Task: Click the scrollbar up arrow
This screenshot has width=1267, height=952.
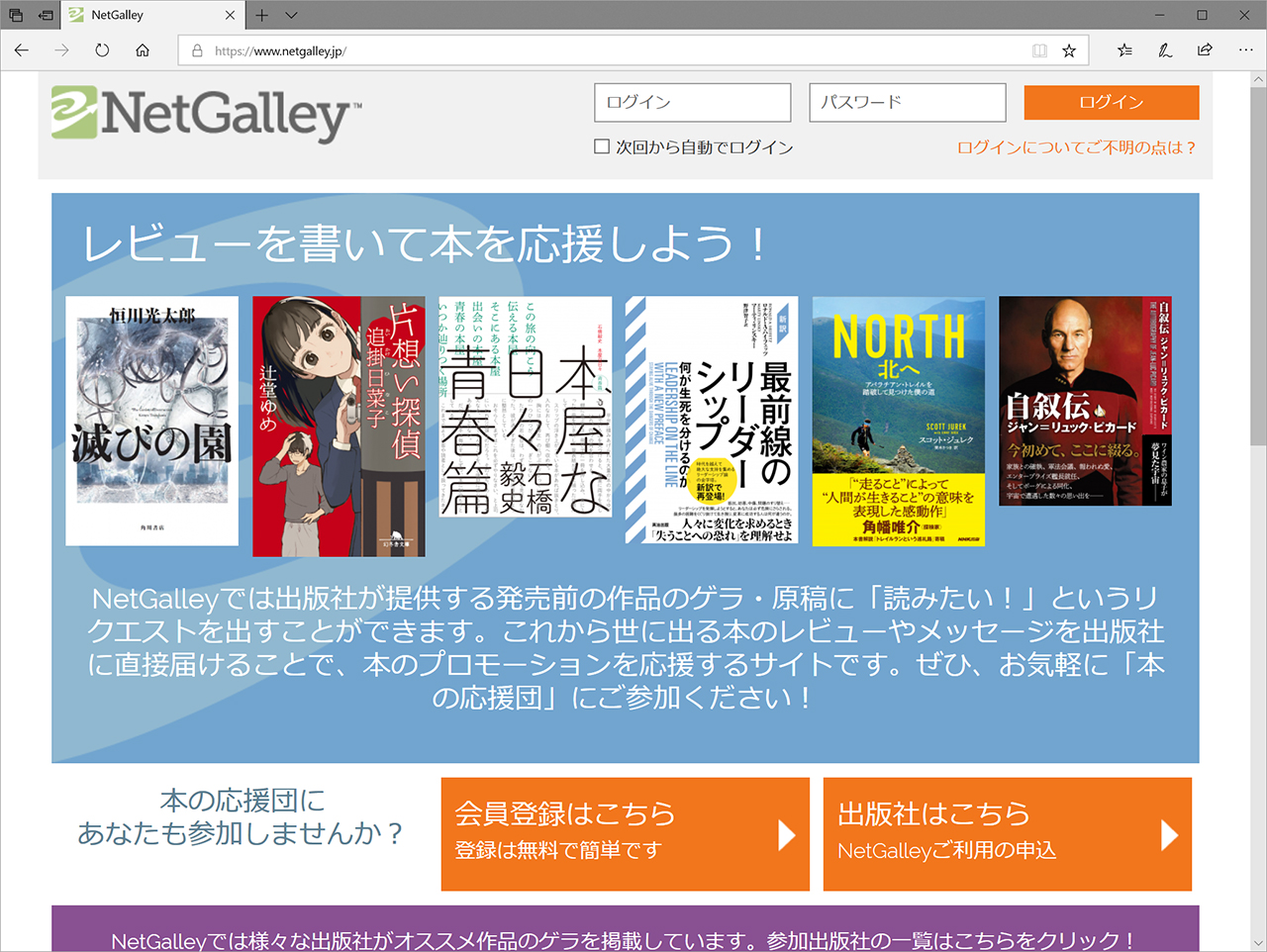Action: click(1258, 79)
